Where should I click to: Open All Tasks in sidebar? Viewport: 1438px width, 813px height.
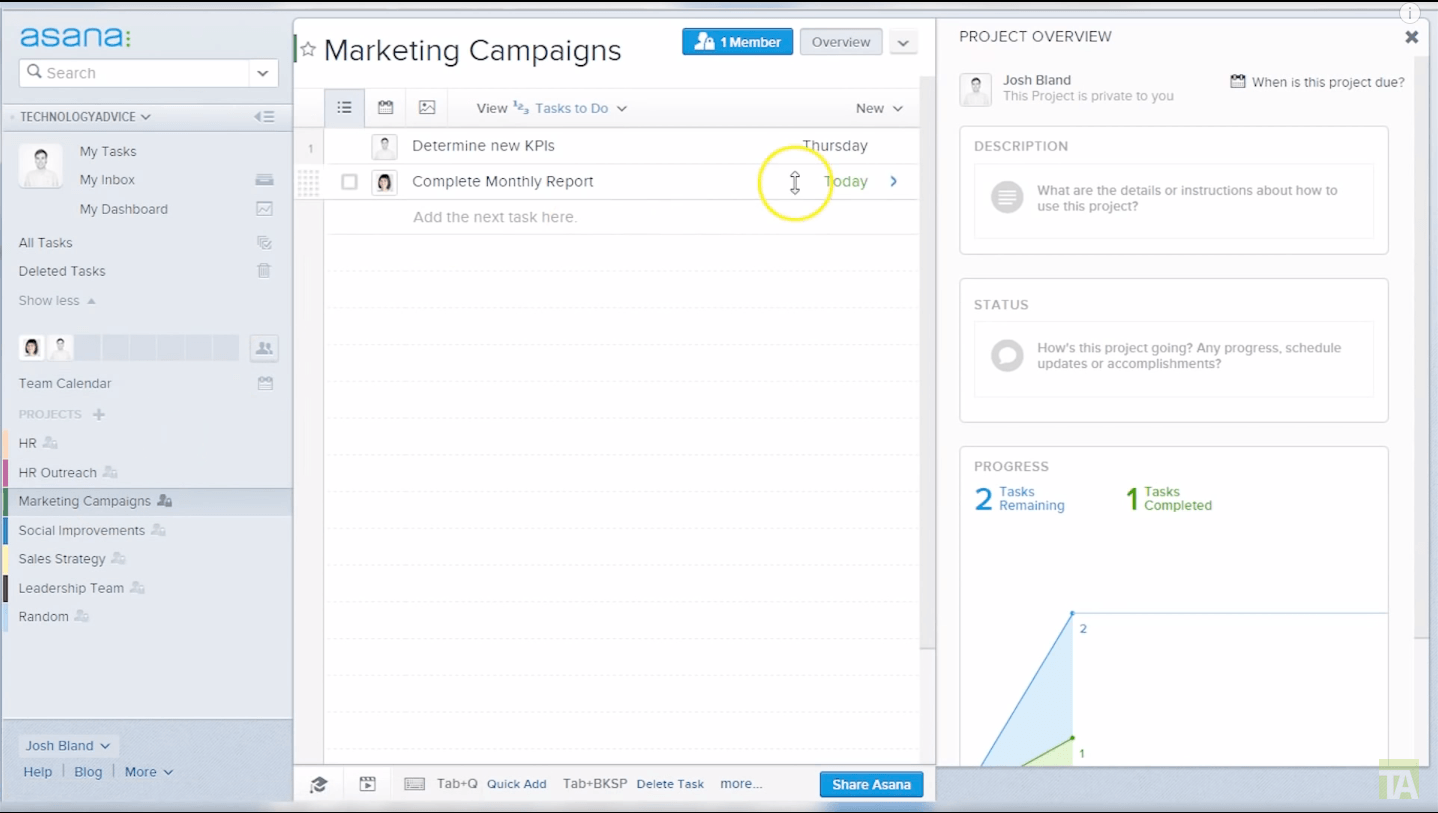[x=45, y=243]
